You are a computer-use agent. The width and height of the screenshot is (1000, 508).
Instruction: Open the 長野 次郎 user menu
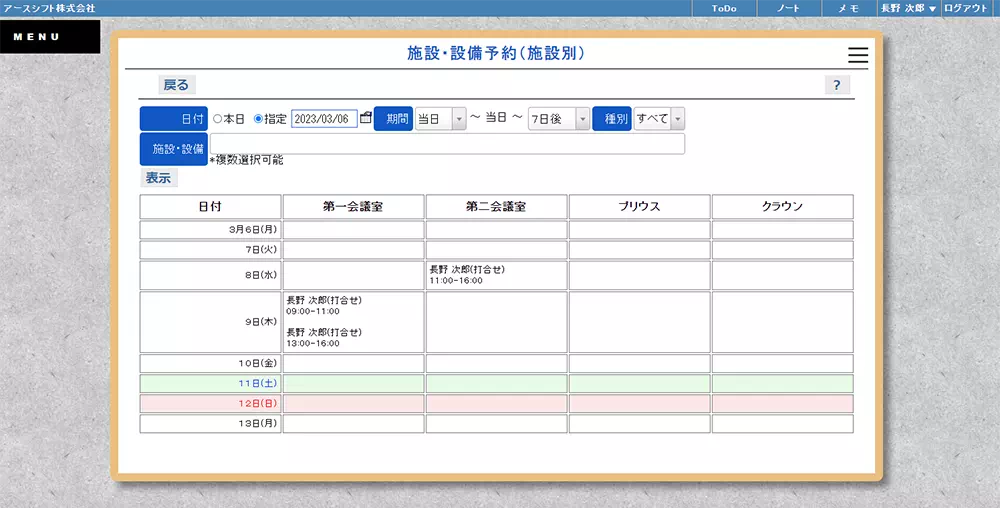[x=908, y=8]
